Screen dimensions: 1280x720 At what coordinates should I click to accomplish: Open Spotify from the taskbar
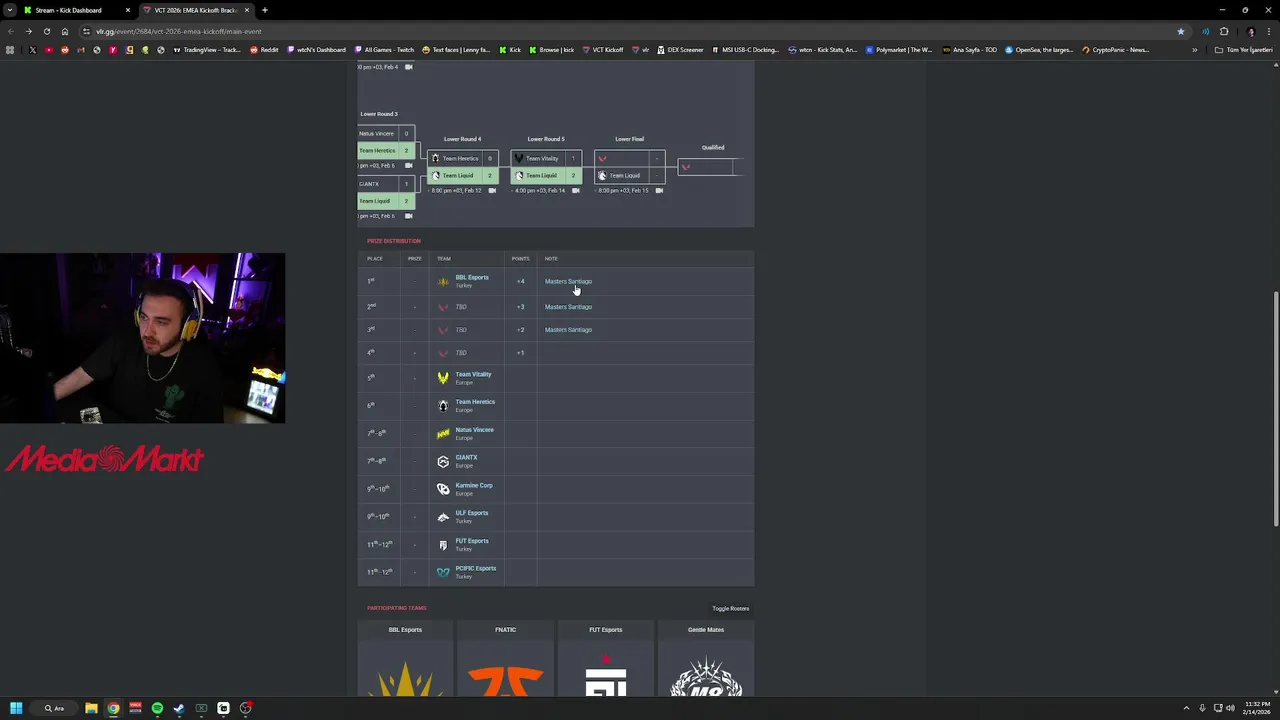pyautogui.click(x=157, y=708)
